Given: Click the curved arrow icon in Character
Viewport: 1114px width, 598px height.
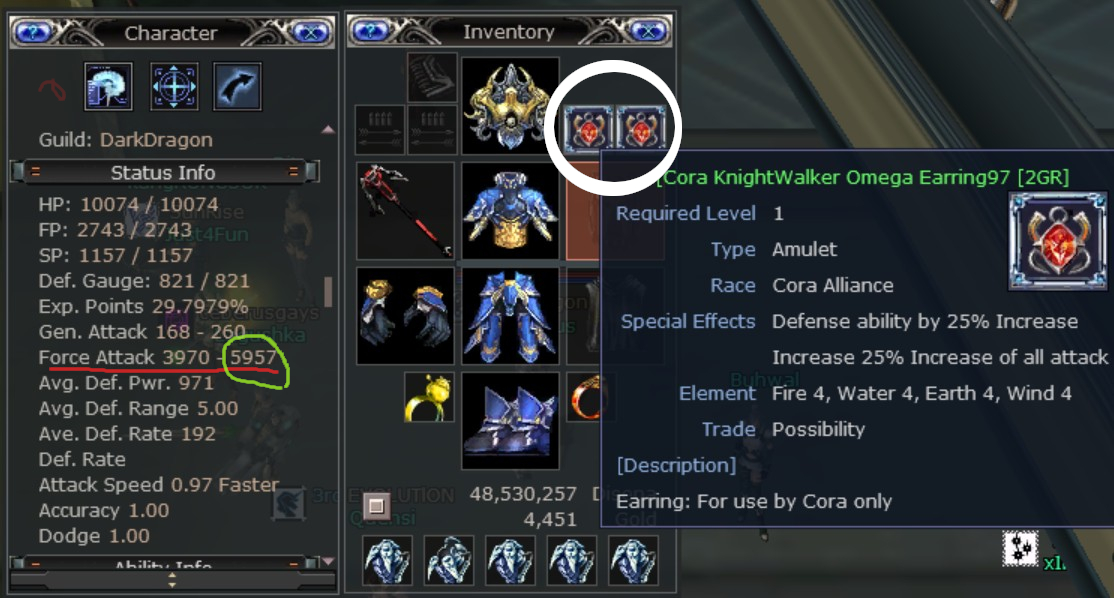Looking at the screenshot, I should [x=237, y=87].
